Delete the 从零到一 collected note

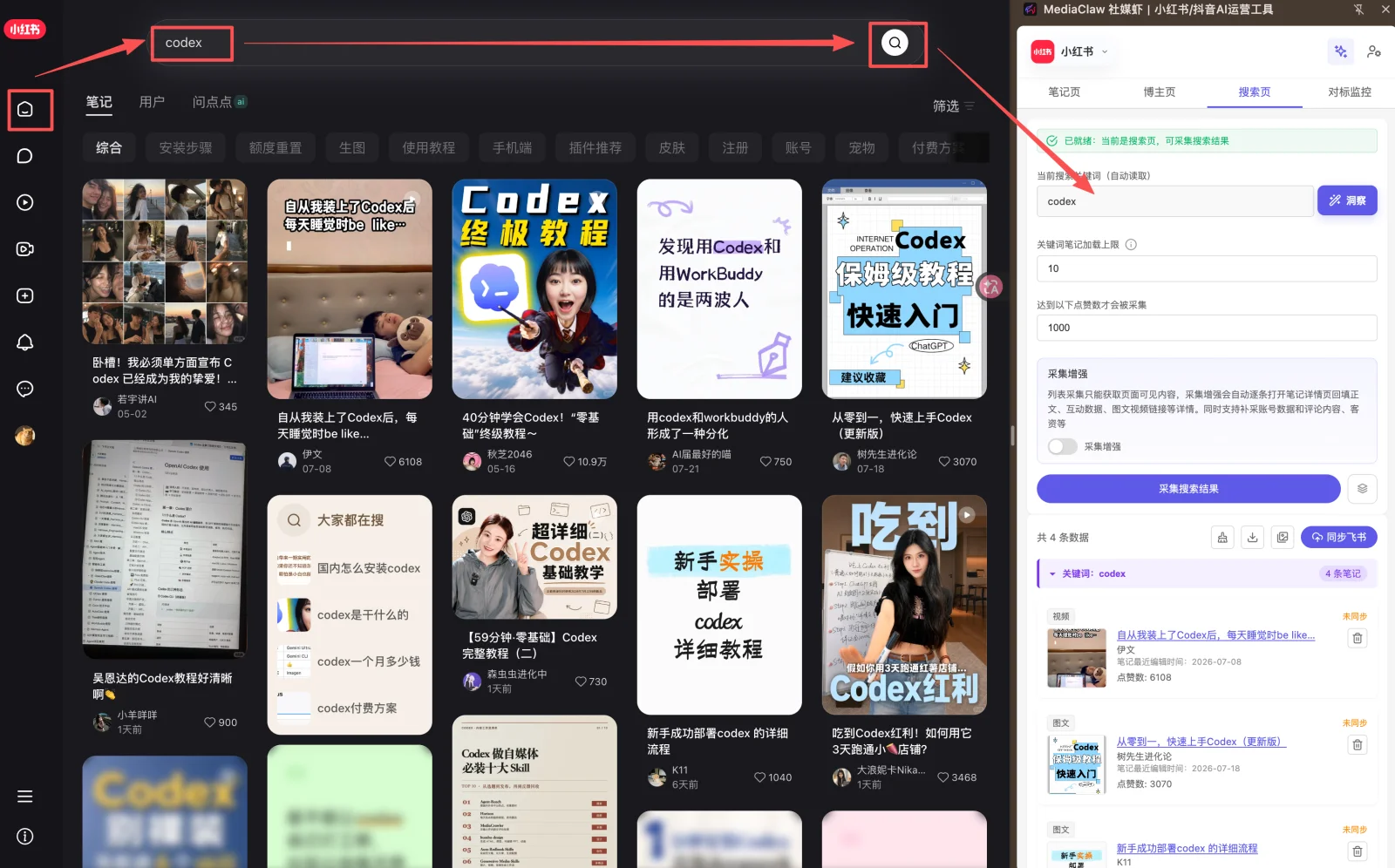(1358, 745)
